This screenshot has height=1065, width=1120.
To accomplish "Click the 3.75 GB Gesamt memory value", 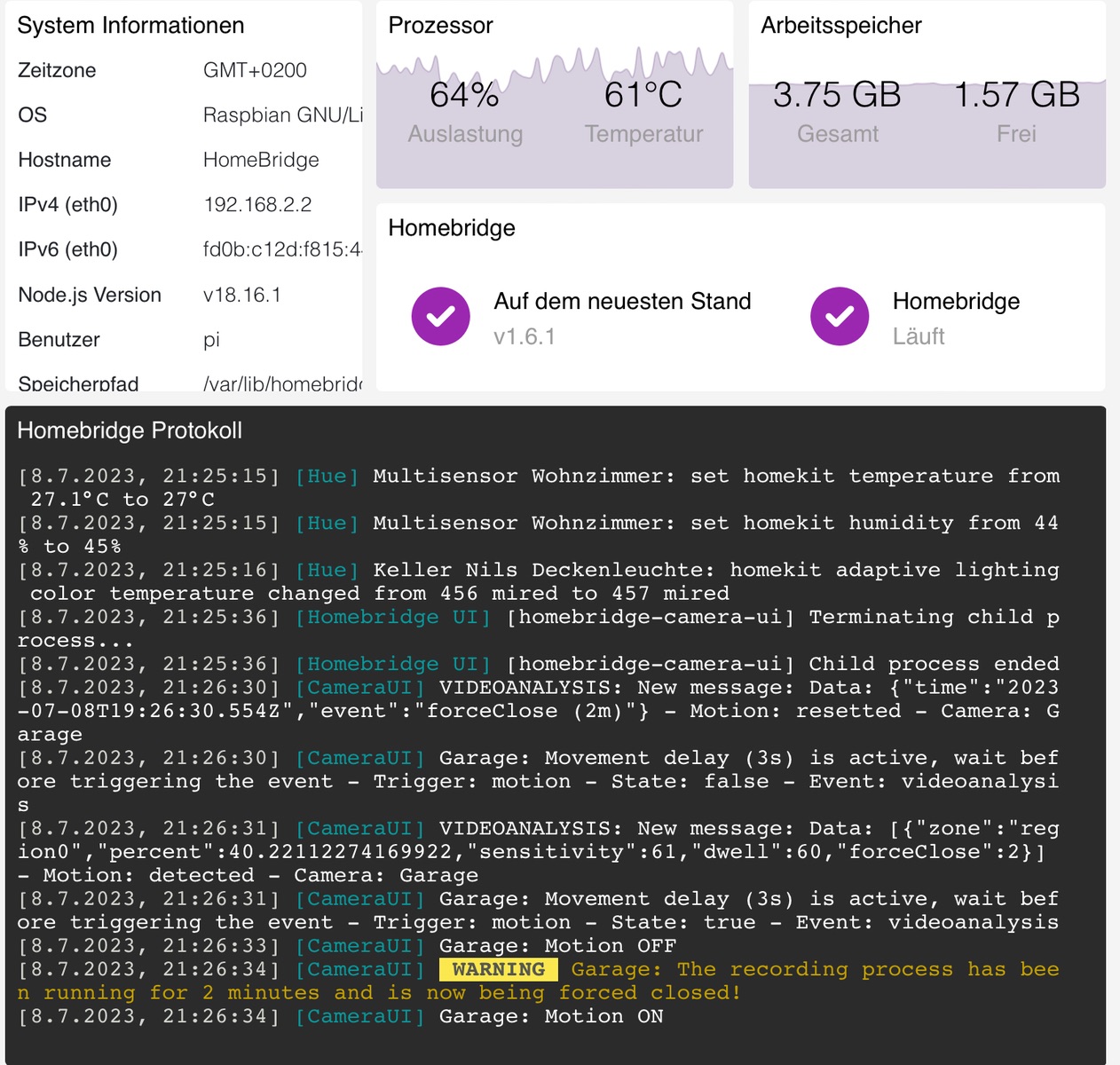I will pyautogui.click(x=837, y=96).
